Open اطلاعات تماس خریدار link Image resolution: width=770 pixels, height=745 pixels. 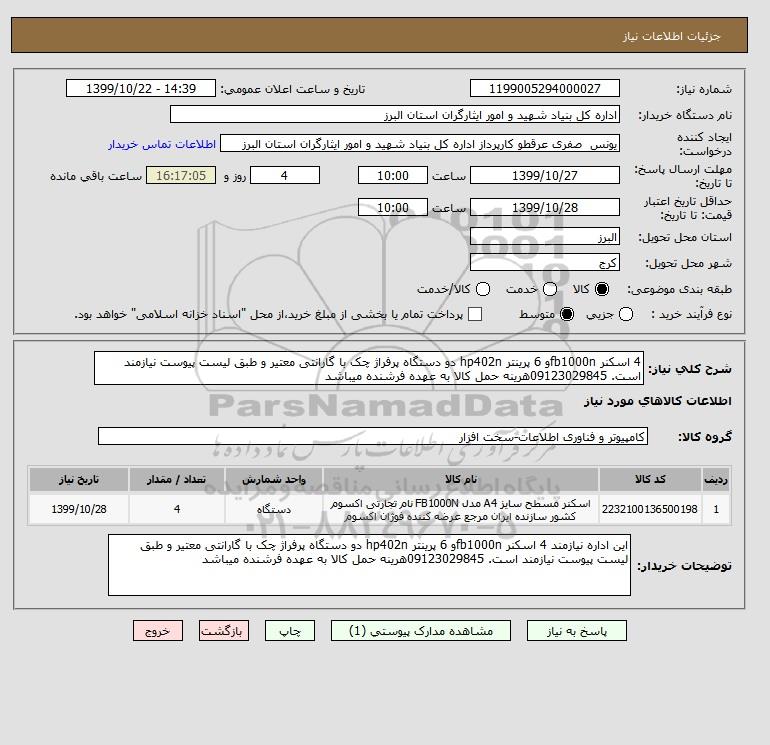(162, 144)
